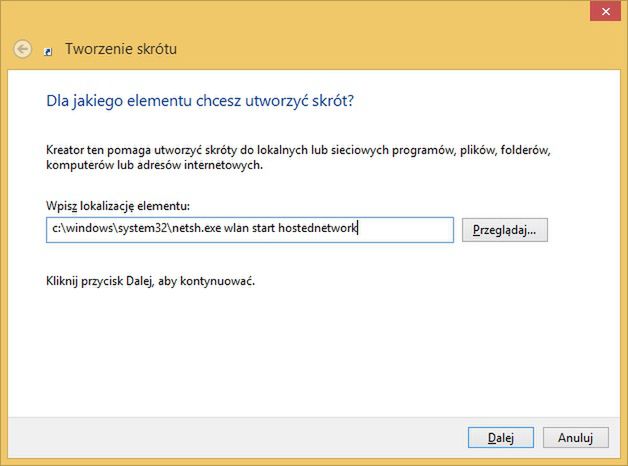The height and width of the screenshot is (466, 628).
Task: Click the back arrow in the wizard header
Action: (x=22, y=49)
